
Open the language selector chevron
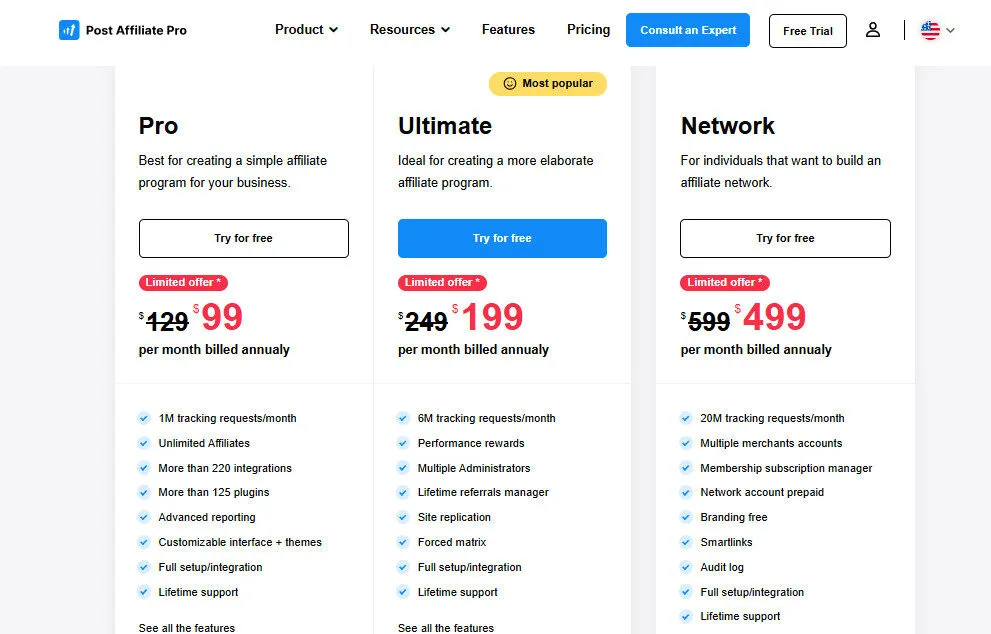pos(951,31)
